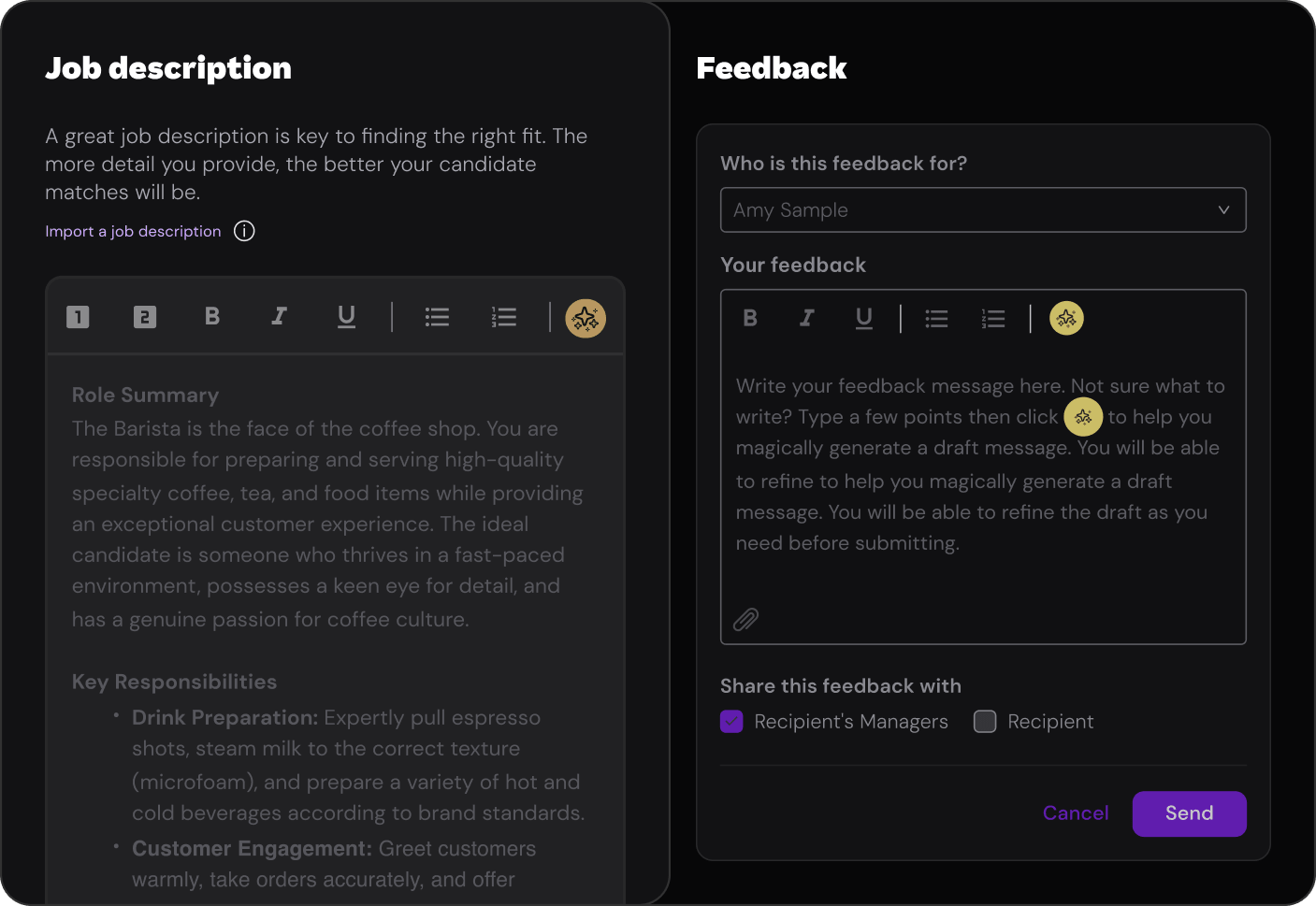Viewport: 1316px width, 906px height.
Task: Attach a file with the paperclip icon
Action: pos(745,619)
